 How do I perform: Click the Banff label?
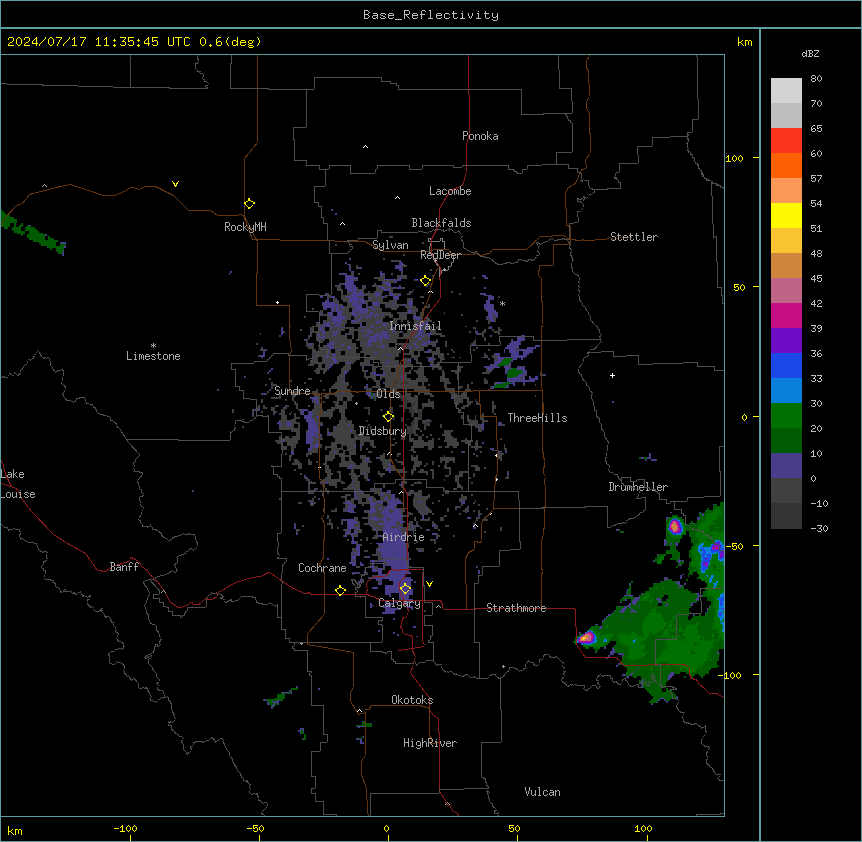click(x=124, y=567)
